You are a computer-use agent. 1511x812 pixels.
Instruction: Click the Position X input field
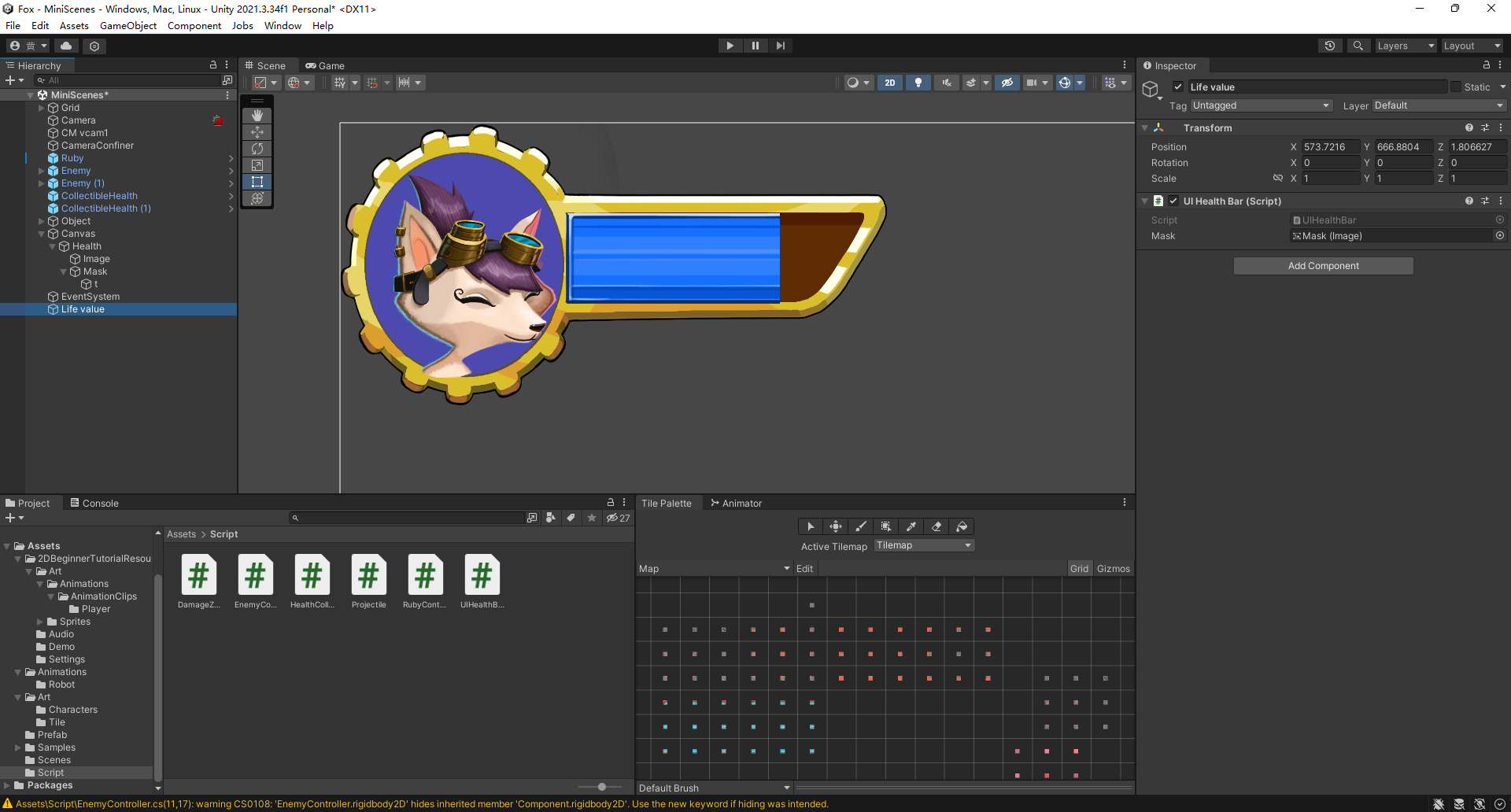[x=1330, y=146]
